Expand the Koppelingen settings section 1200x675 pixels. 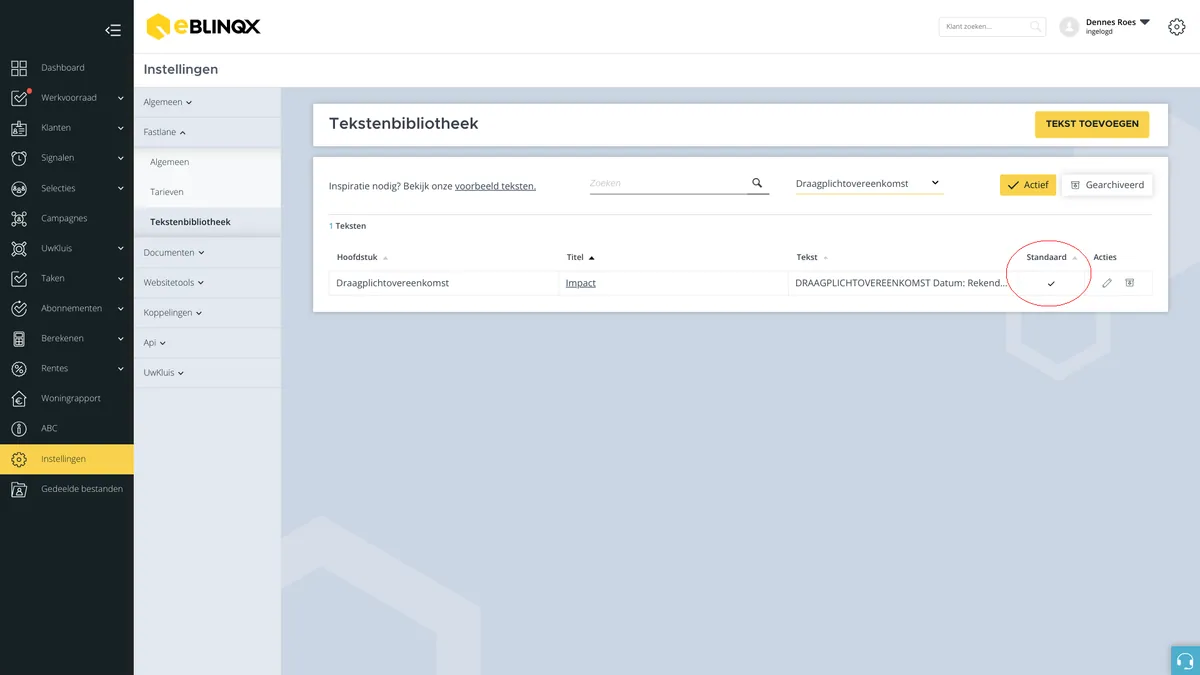tap(173, 313)
